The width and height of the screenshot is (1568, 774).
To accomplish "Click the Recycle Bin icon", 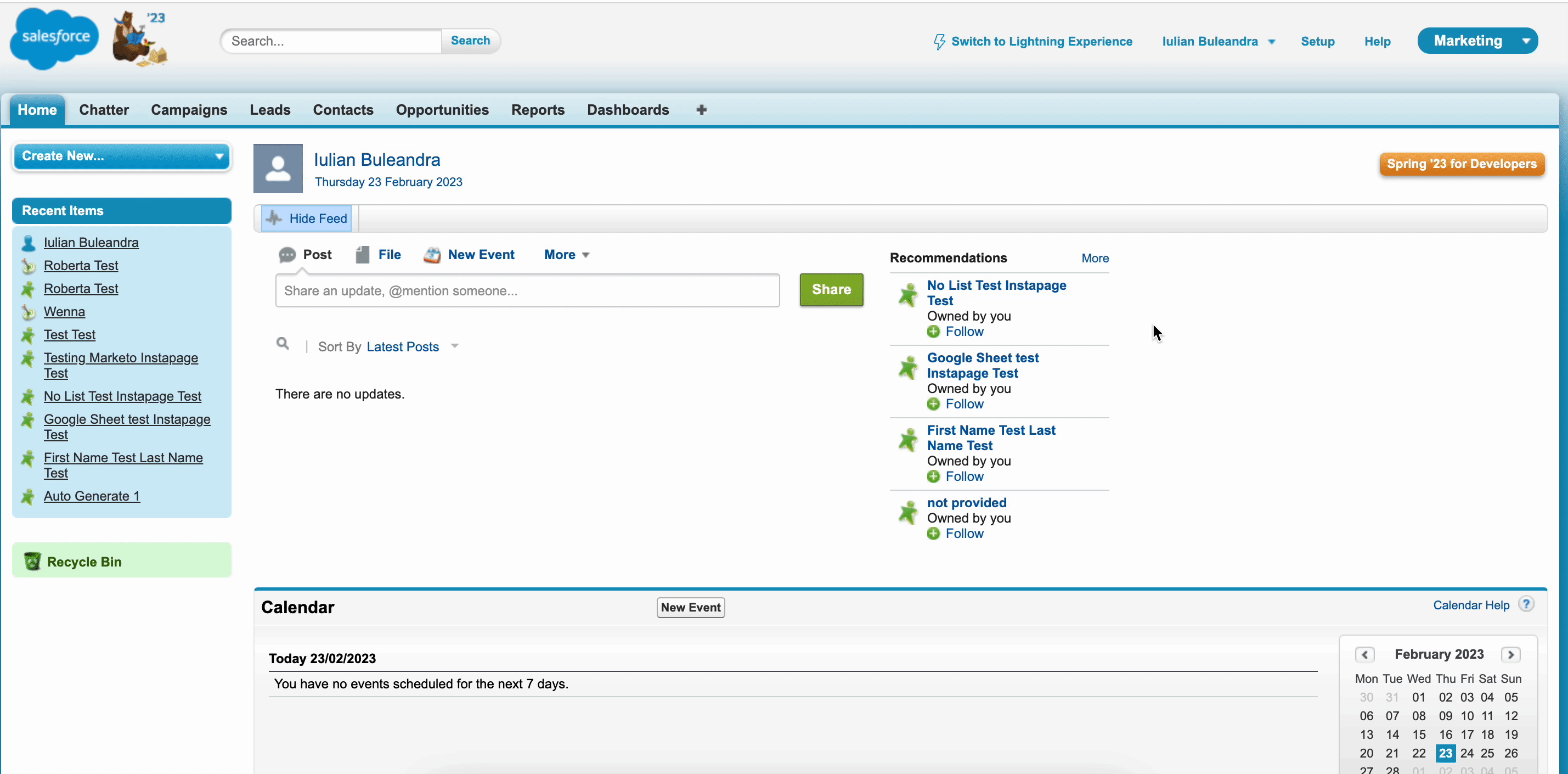I will click(x=32, y=561).
